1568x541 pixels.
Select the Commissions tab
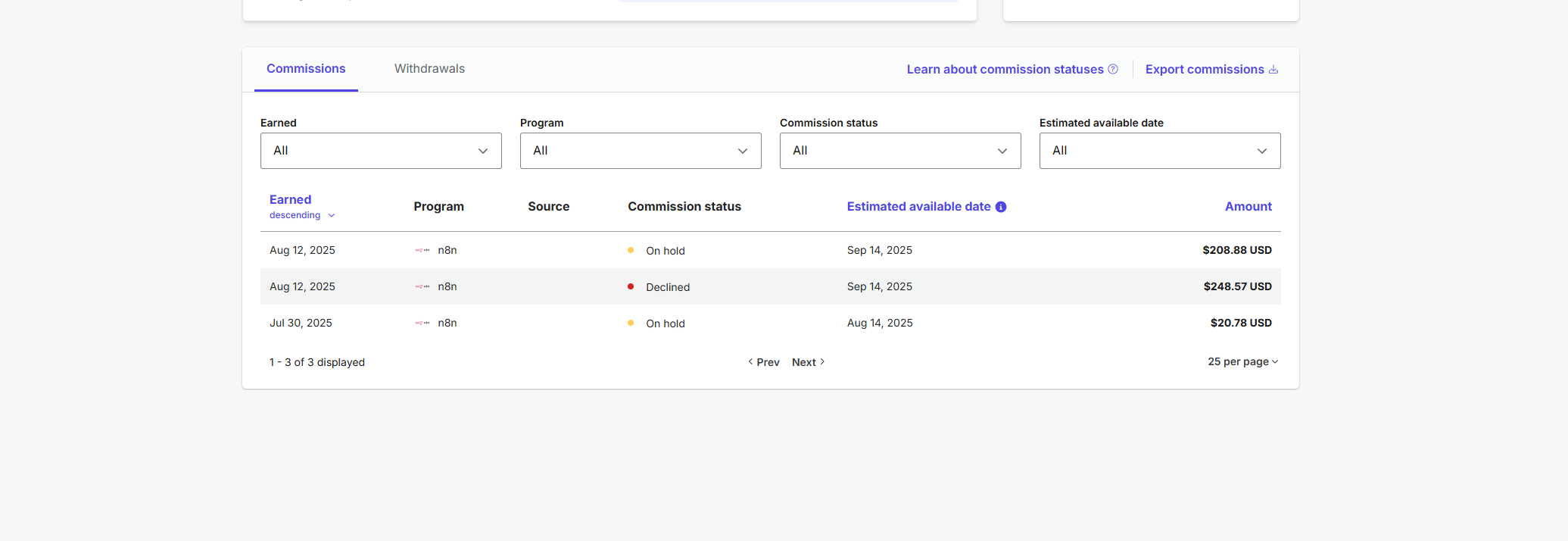point(306,69)
